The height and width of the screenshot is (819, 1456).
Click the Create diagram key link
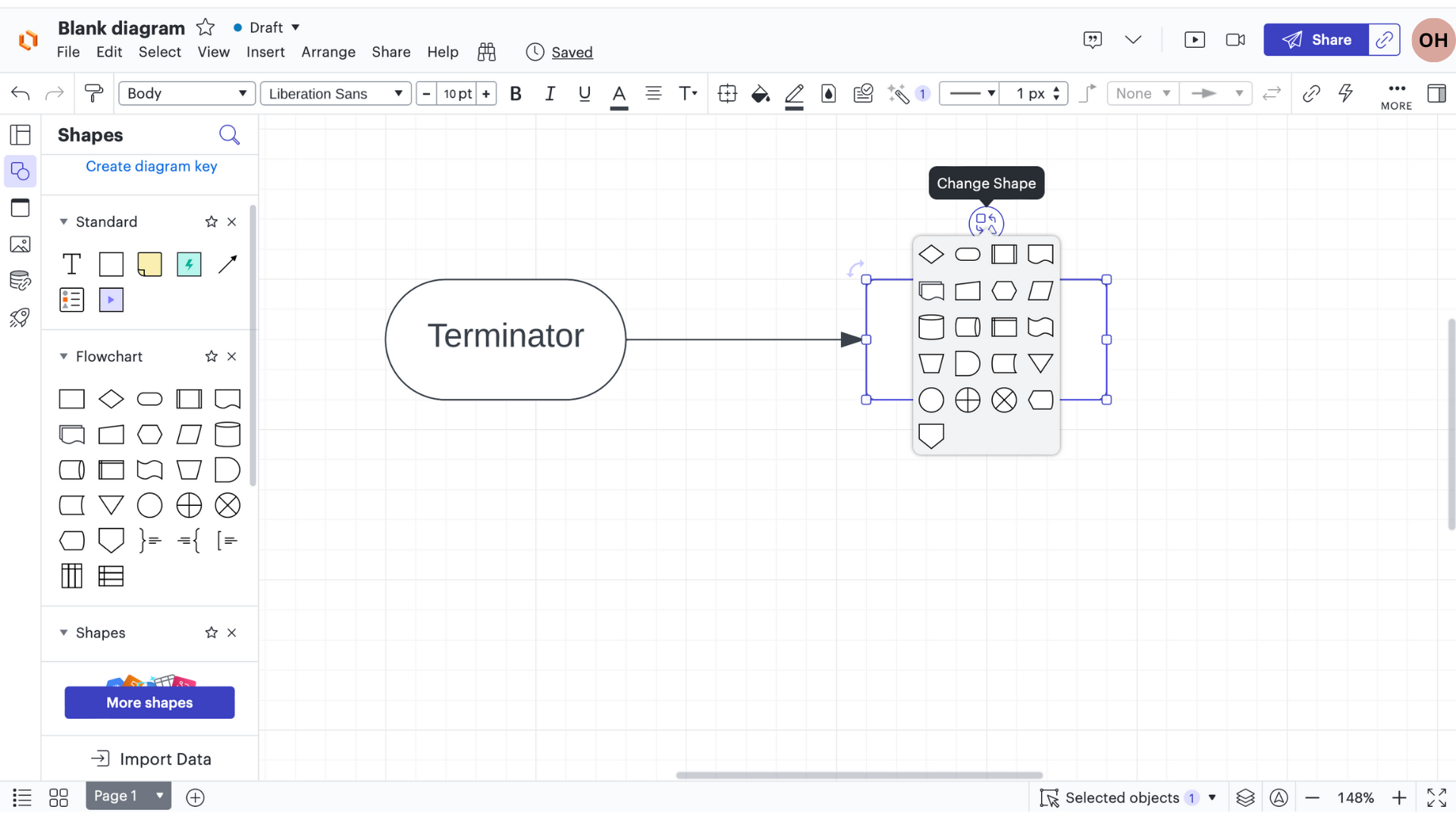click(x=151, y=166)
